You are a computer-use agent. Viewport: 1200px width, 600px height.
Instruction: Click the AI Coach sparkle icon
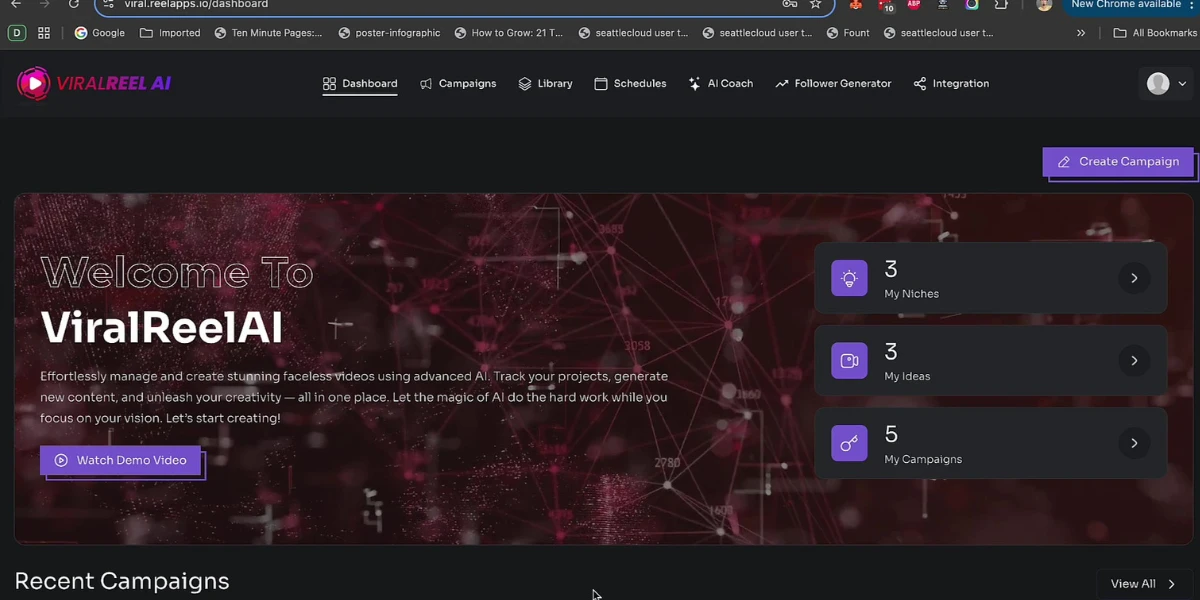point(694,84)
